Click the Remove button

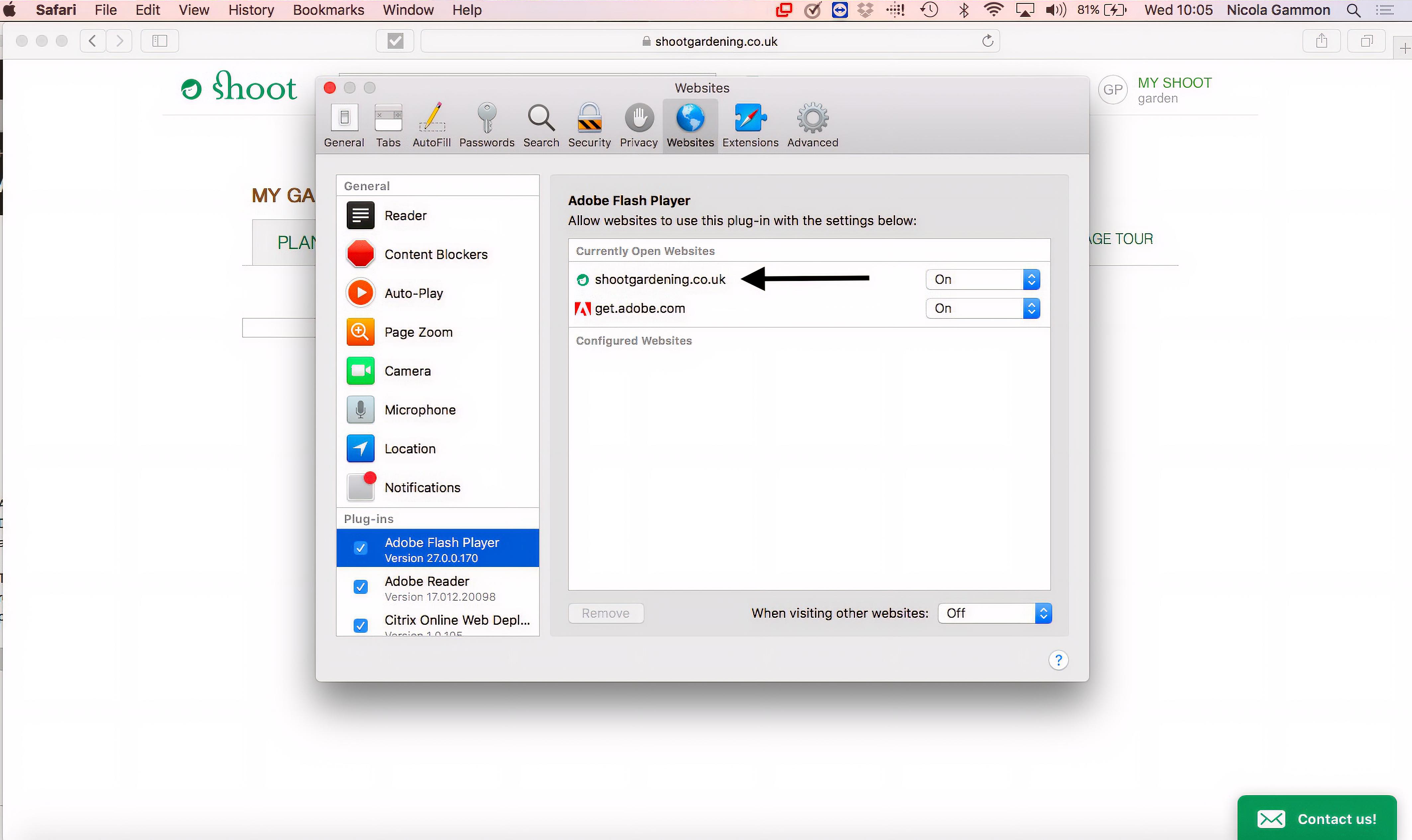pyautogui.click(x=605, y=613)
